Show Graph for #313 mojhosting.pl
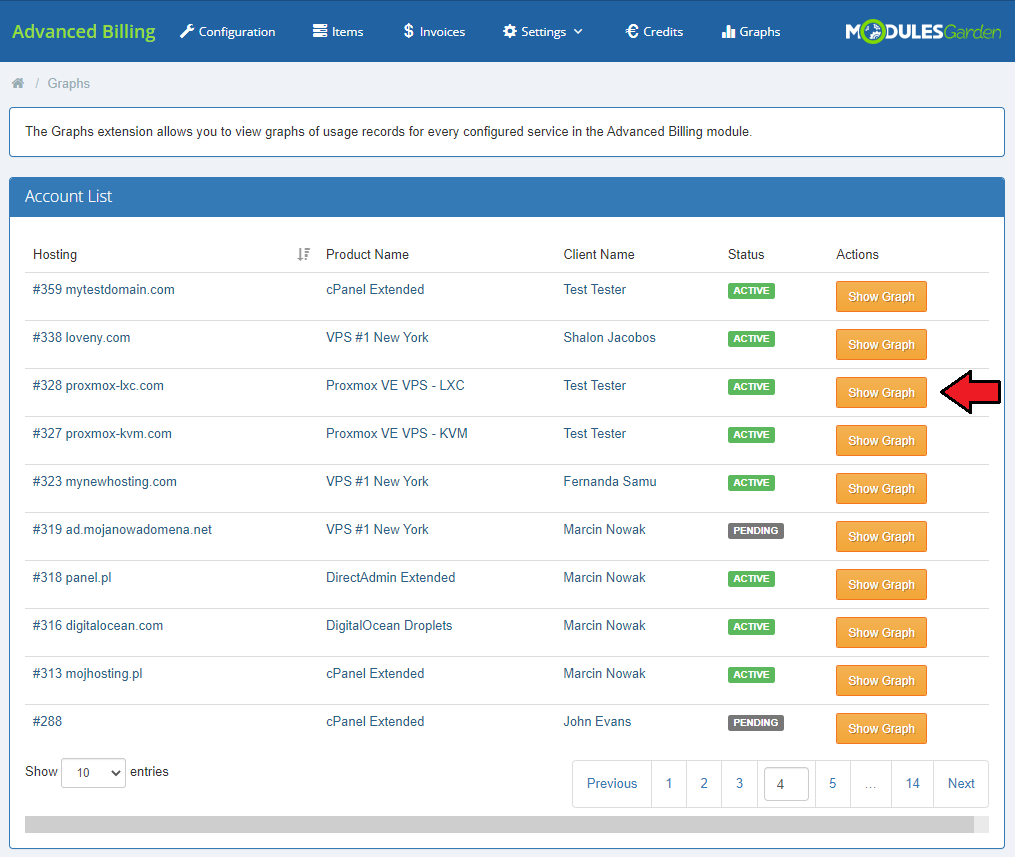 [881, 680]
